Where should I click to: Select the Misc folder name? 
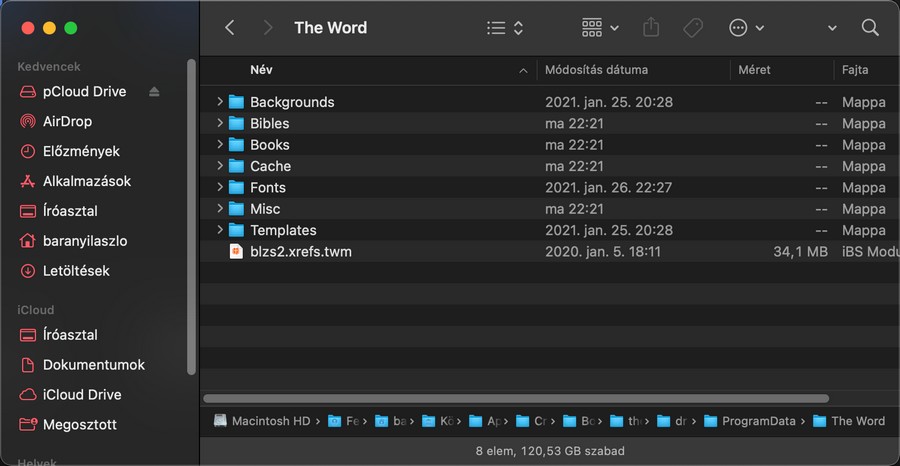point(265,208)
